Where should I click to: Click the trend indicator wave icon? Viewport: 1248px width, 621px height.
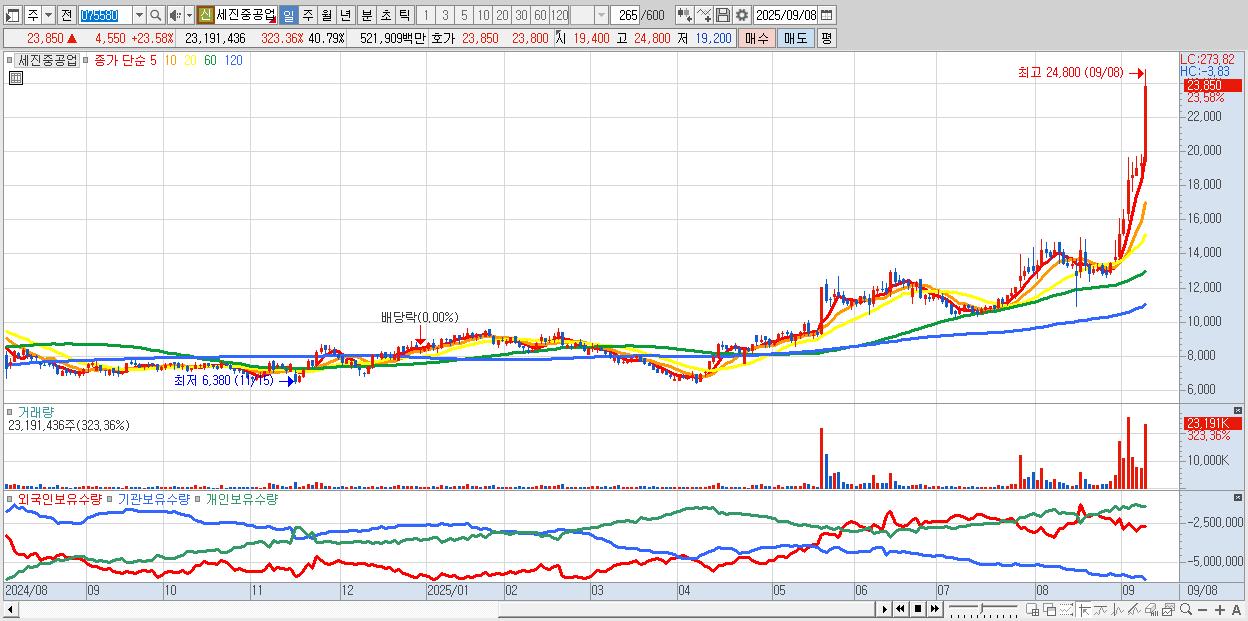(x=1101, y=610)
